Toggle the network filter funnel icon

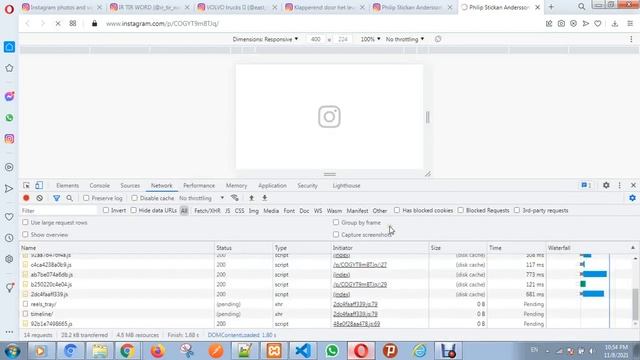(x=56, y=198)
